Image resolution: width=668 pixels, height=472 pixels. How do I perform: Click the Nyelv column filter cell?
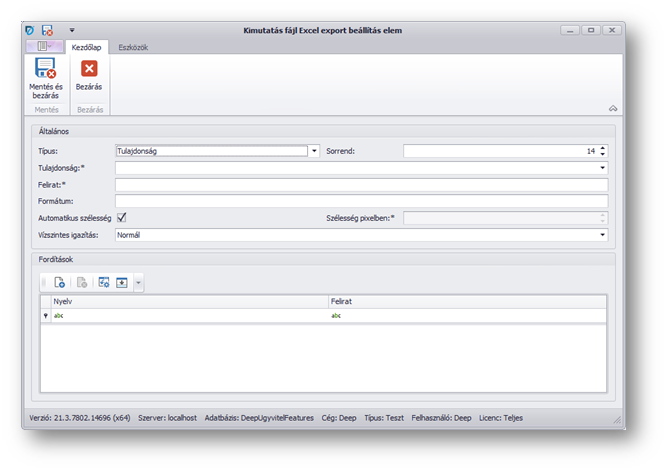[x=188, y=315]
